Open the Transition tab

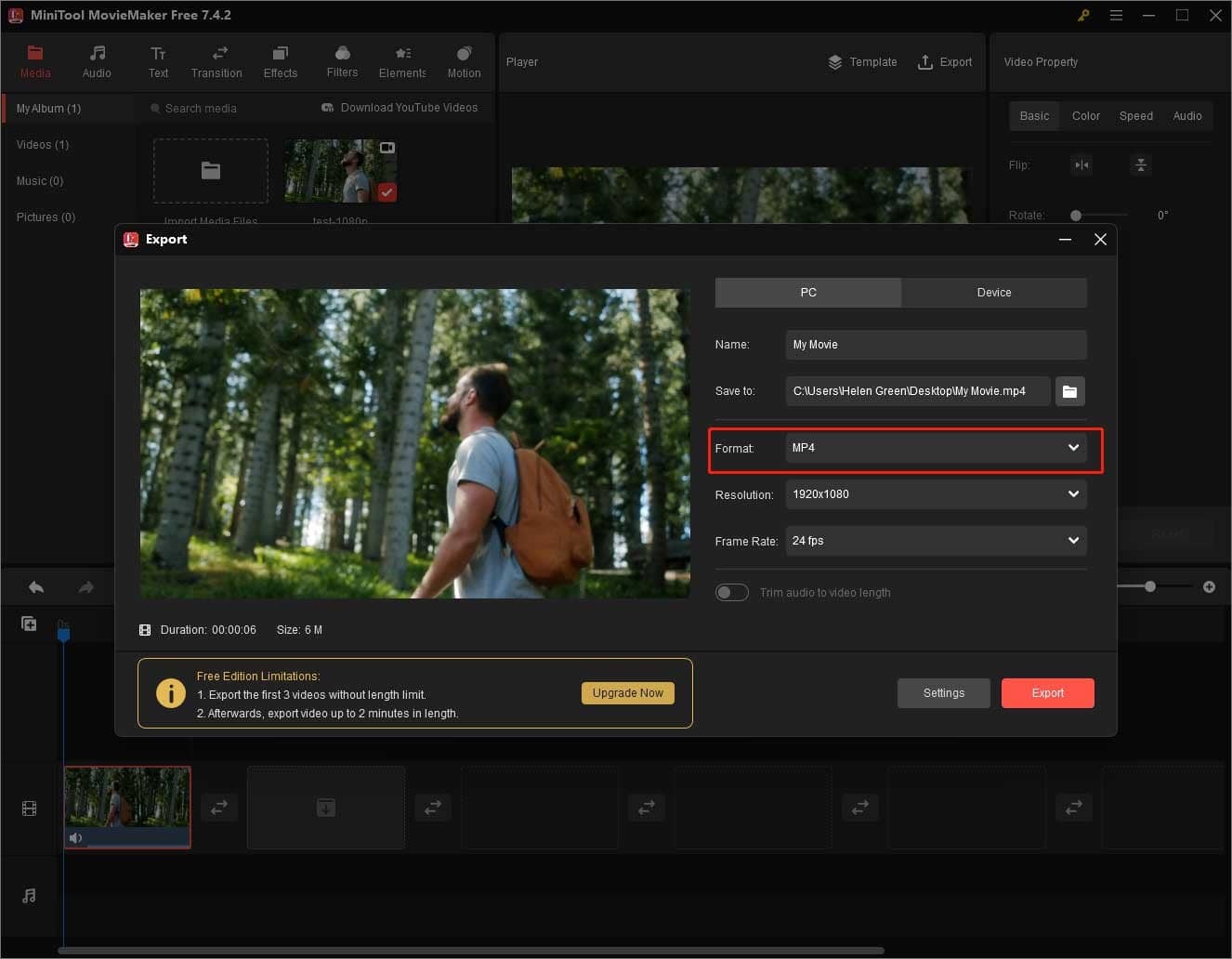click(216, 61)
